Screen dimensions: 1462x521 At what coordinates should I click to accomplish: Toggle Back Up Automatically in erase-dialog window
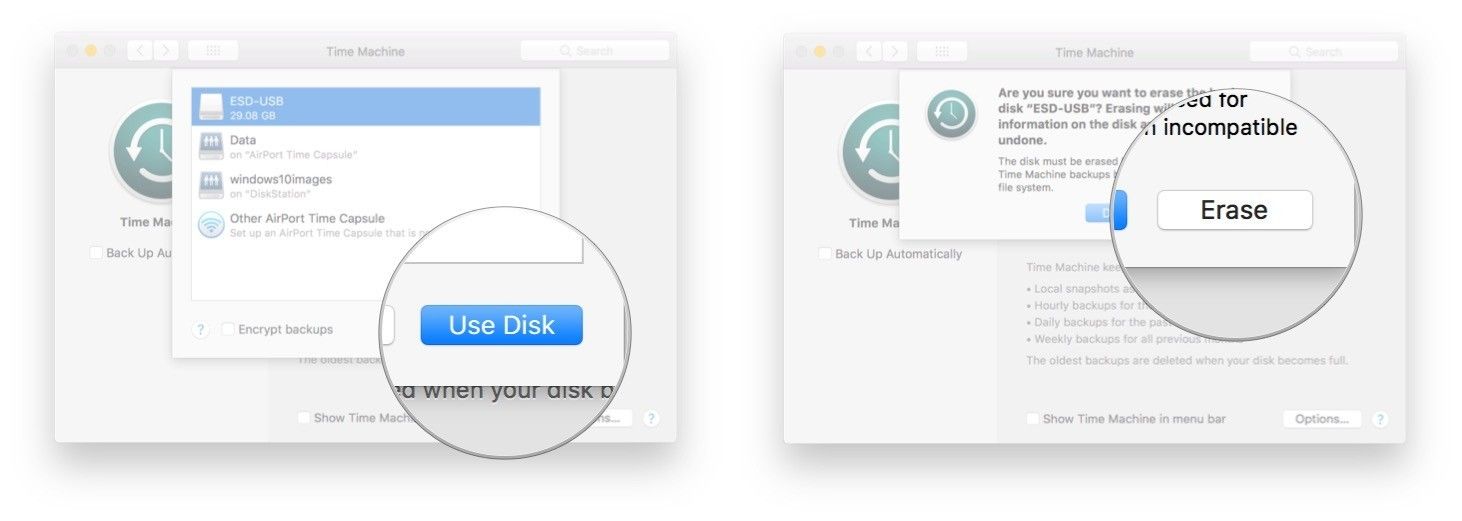click(x=825, y=254)
